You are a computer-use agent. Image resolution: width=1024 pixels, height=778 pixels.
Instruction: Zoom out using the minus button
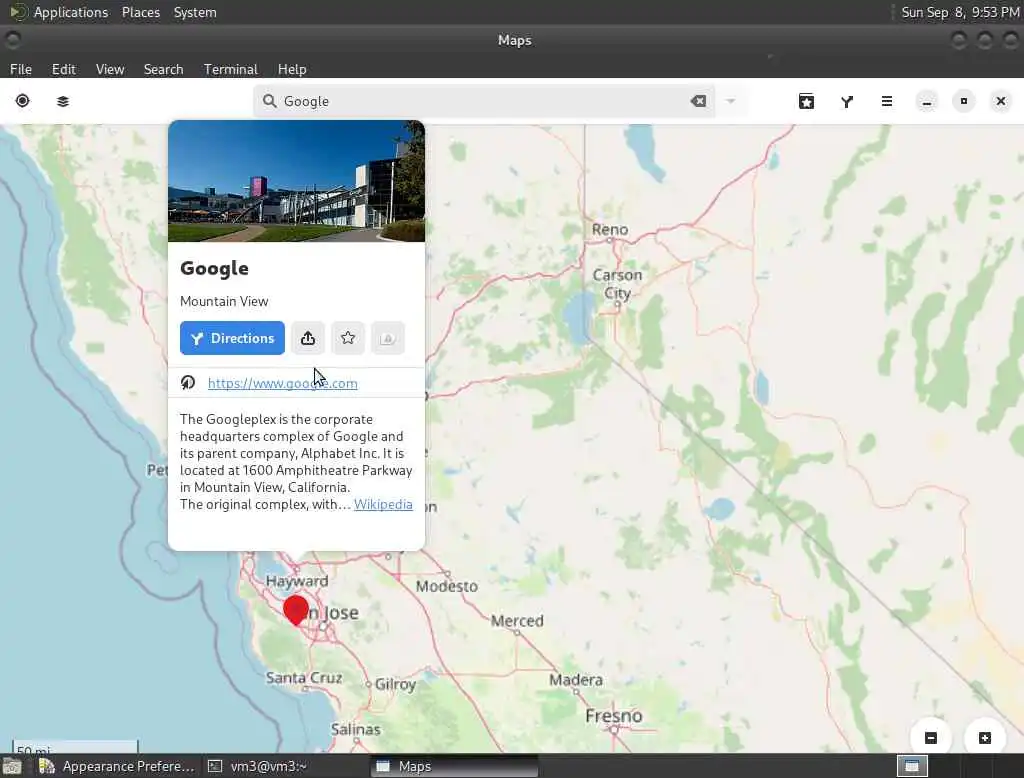coord(931,737)
